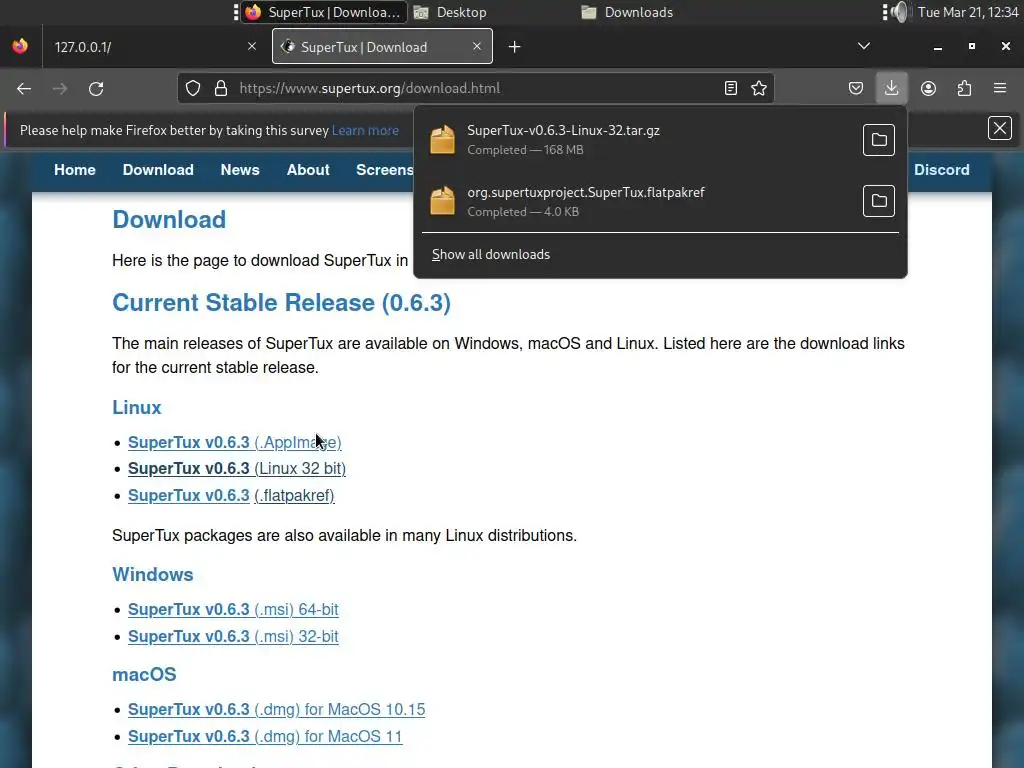Image resolution: width=1024 pixels, height=768 pixels.
Task: Click the volume speaker icon in system panel
Action: [901, 12]
